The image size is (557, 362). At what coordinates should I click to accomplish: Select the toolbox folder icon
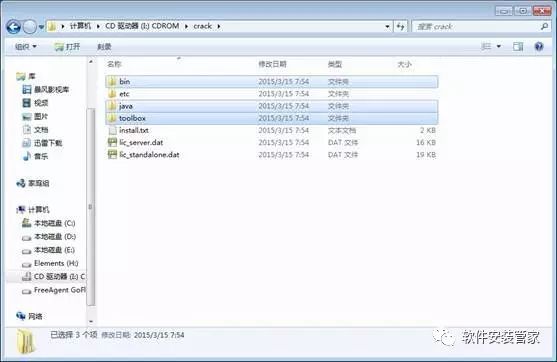(x=112, y=118)
